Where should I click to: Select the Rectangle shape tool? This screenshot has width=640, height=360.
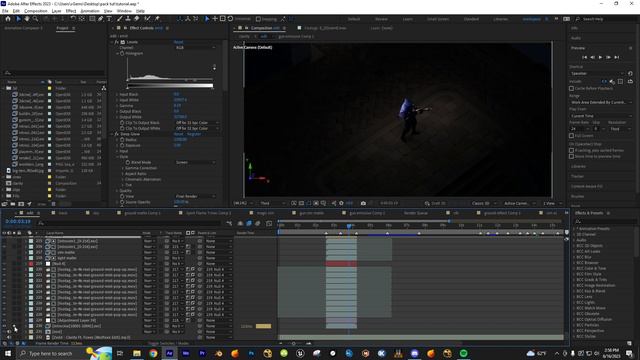pos(92,19)
